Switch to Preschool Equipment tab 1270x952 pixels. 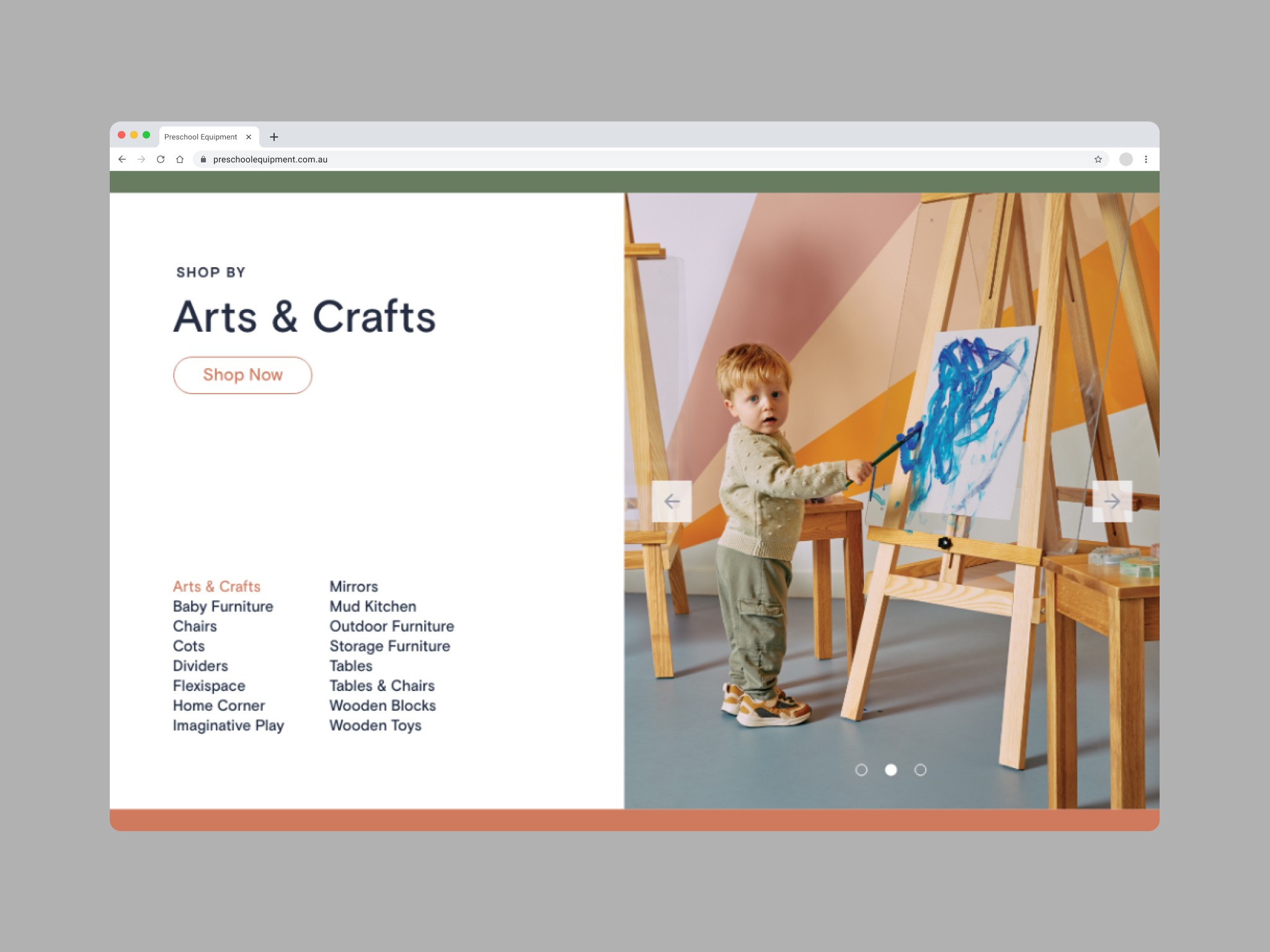coord(200,137)
